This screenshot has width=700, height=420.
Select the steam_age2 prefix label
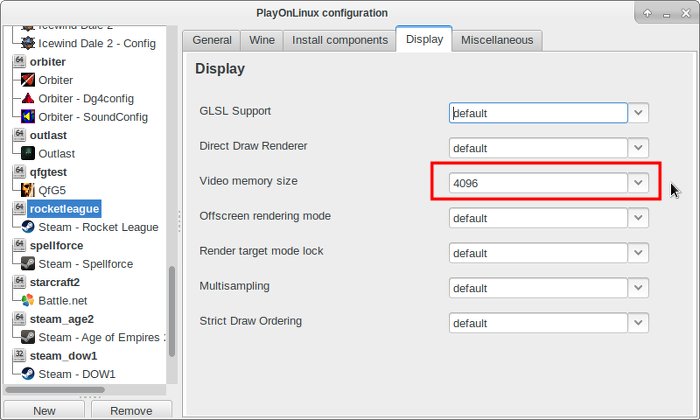pos(62,319)
